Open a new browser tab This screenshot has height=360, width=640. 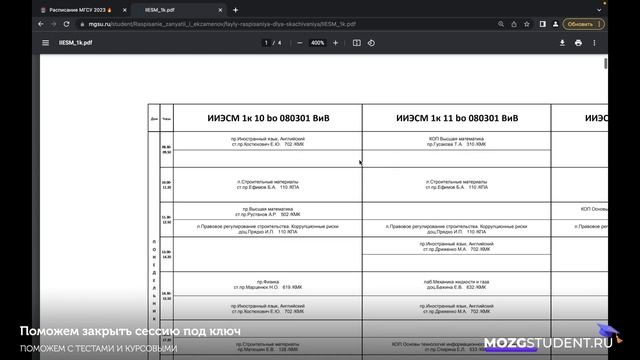point(236,10)
